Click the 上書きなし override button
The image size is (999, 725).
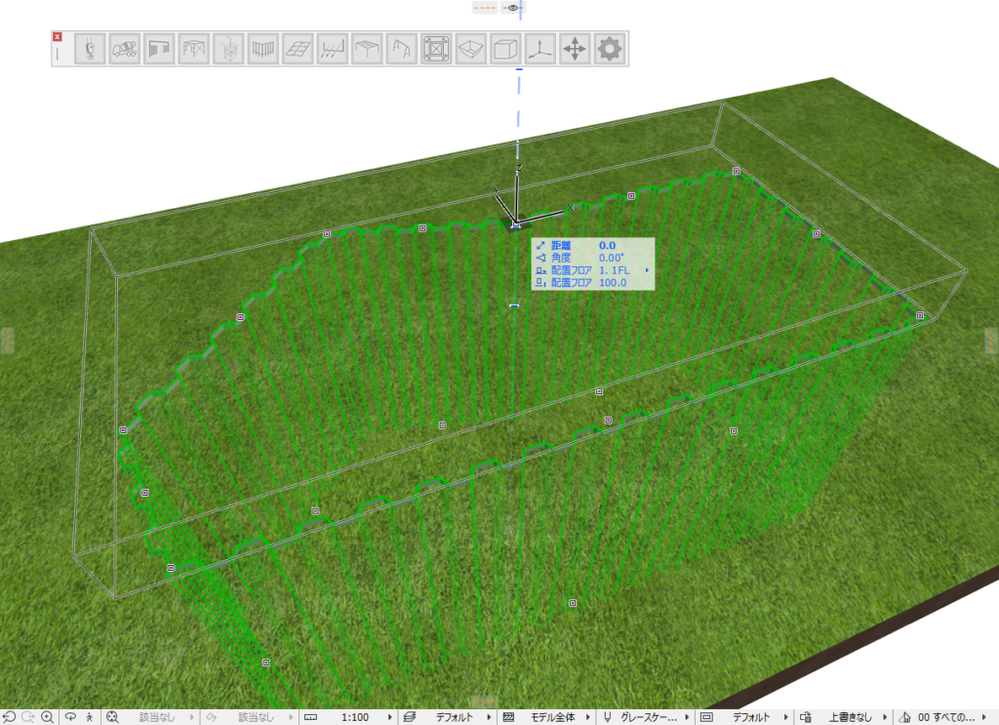point(850,717)
